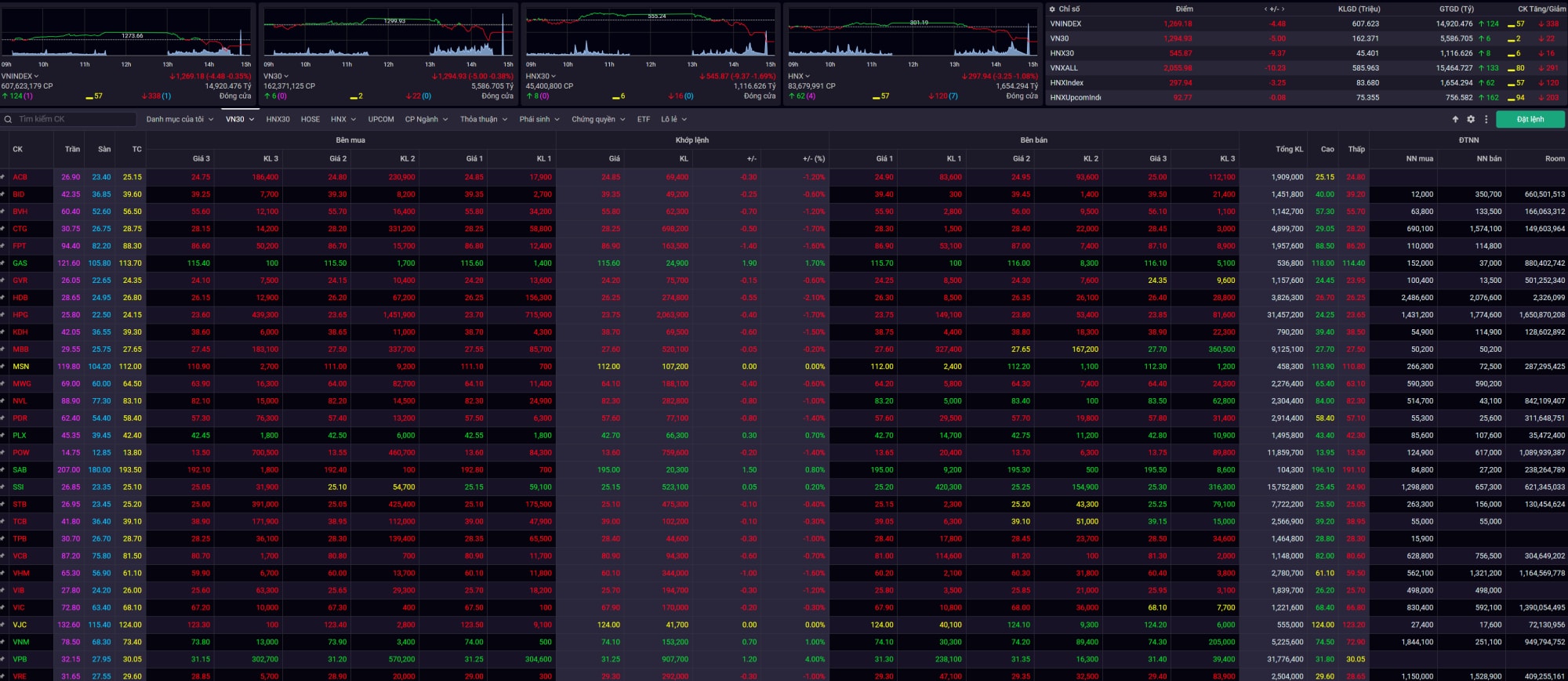
Task: Click the TC column header
Action: pos(137,149)
